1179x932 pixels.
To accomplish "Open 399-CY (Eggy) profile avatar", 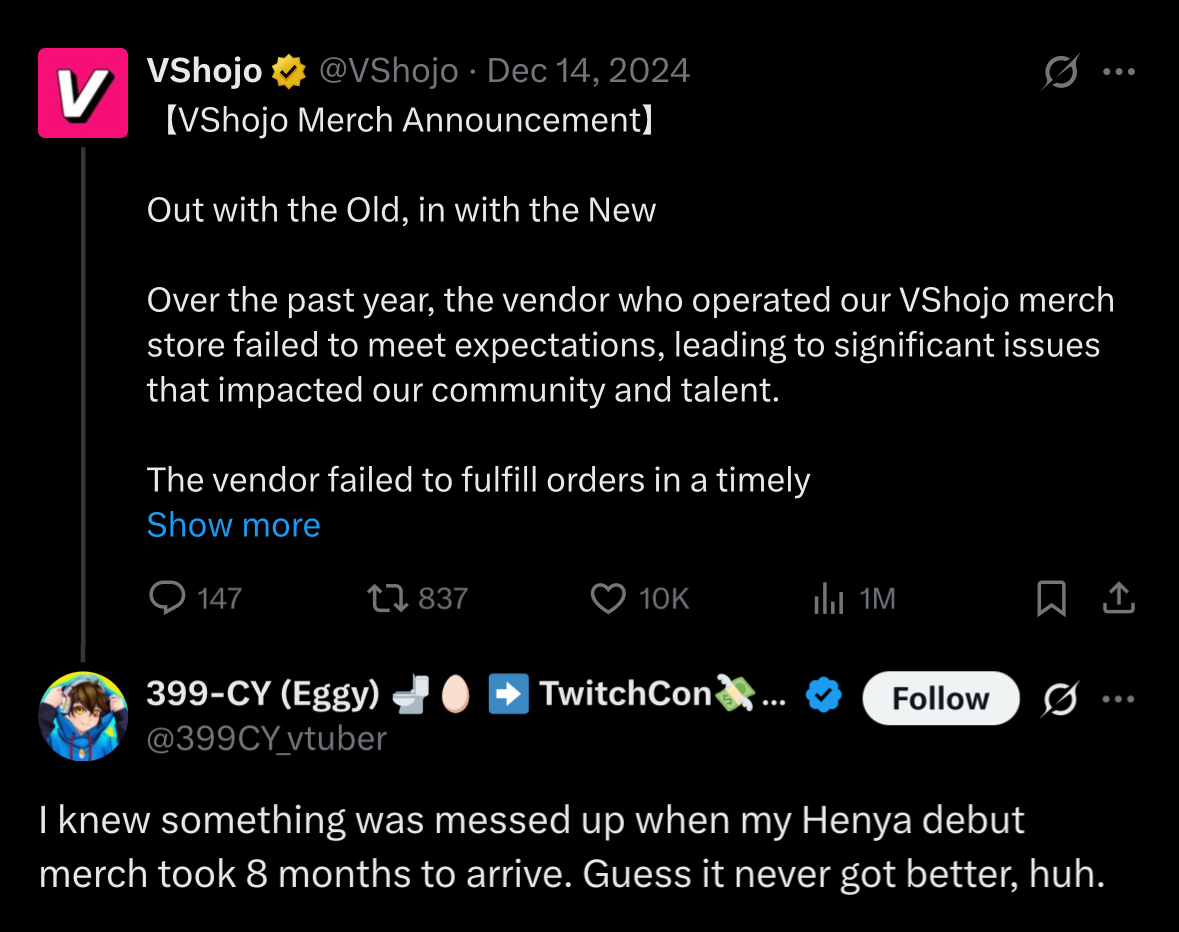I will (82, 716).
